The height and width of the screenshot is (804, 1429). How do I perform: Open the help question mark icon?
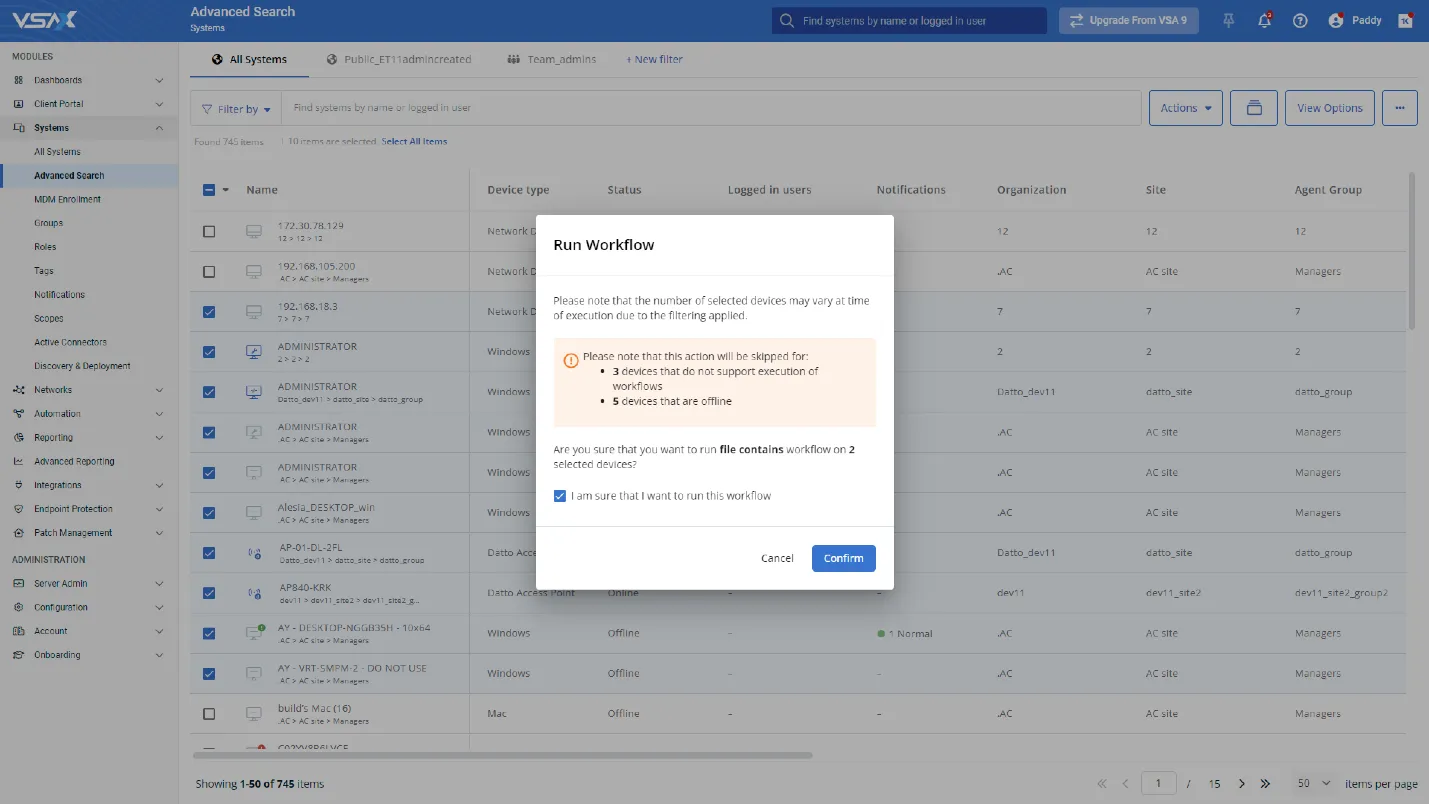point(1300,20)
